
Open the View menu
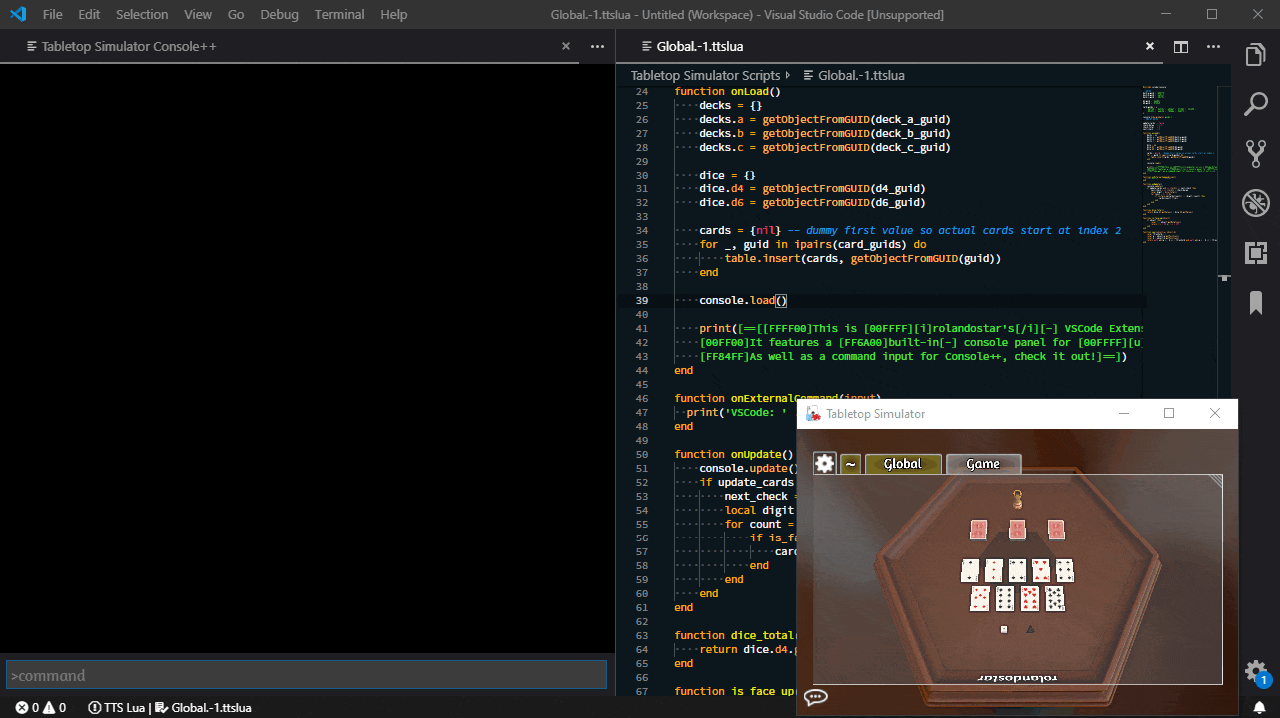(x=198, y=15)
